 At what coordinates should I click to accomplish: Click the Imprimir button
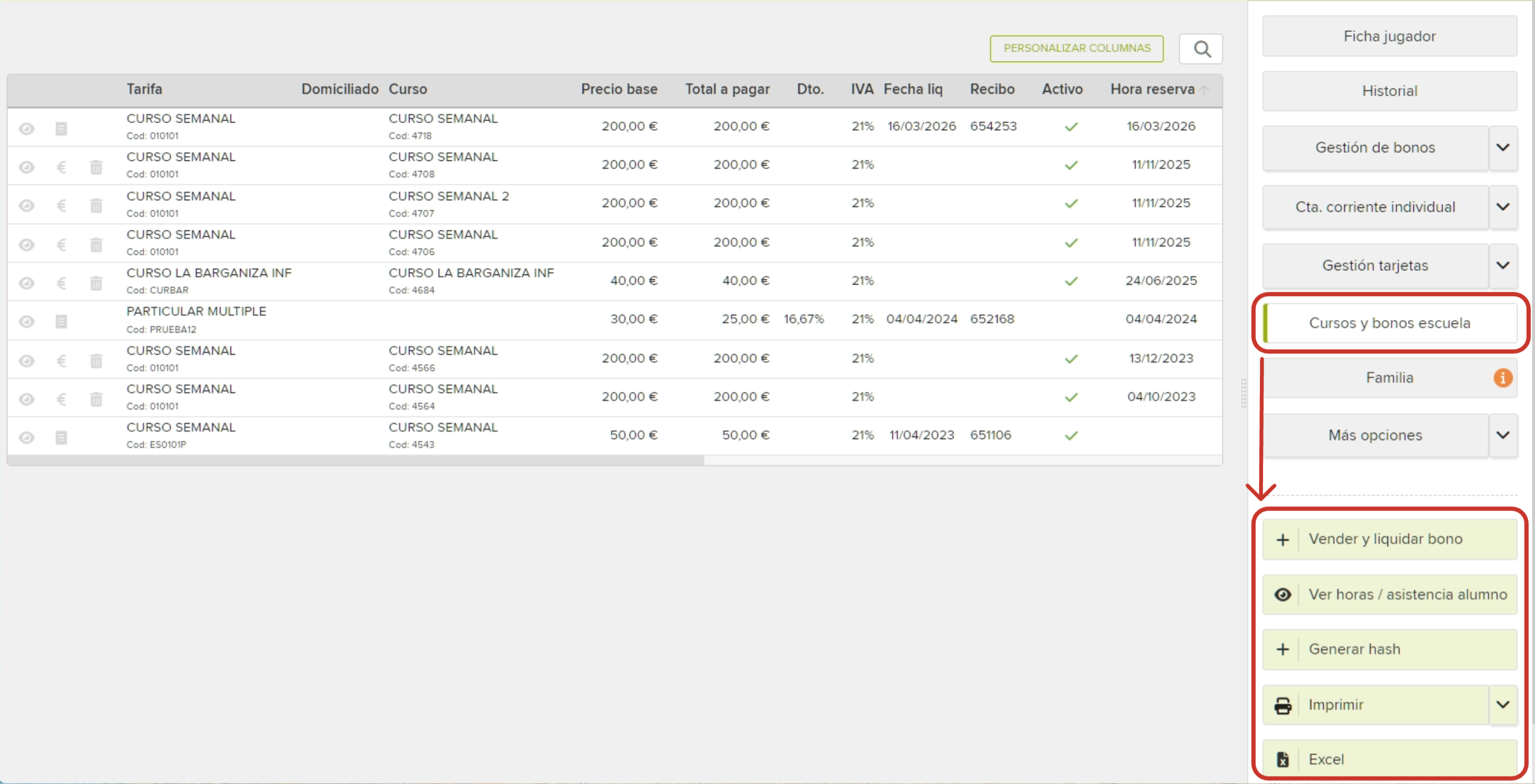(x=1375, y=705)
